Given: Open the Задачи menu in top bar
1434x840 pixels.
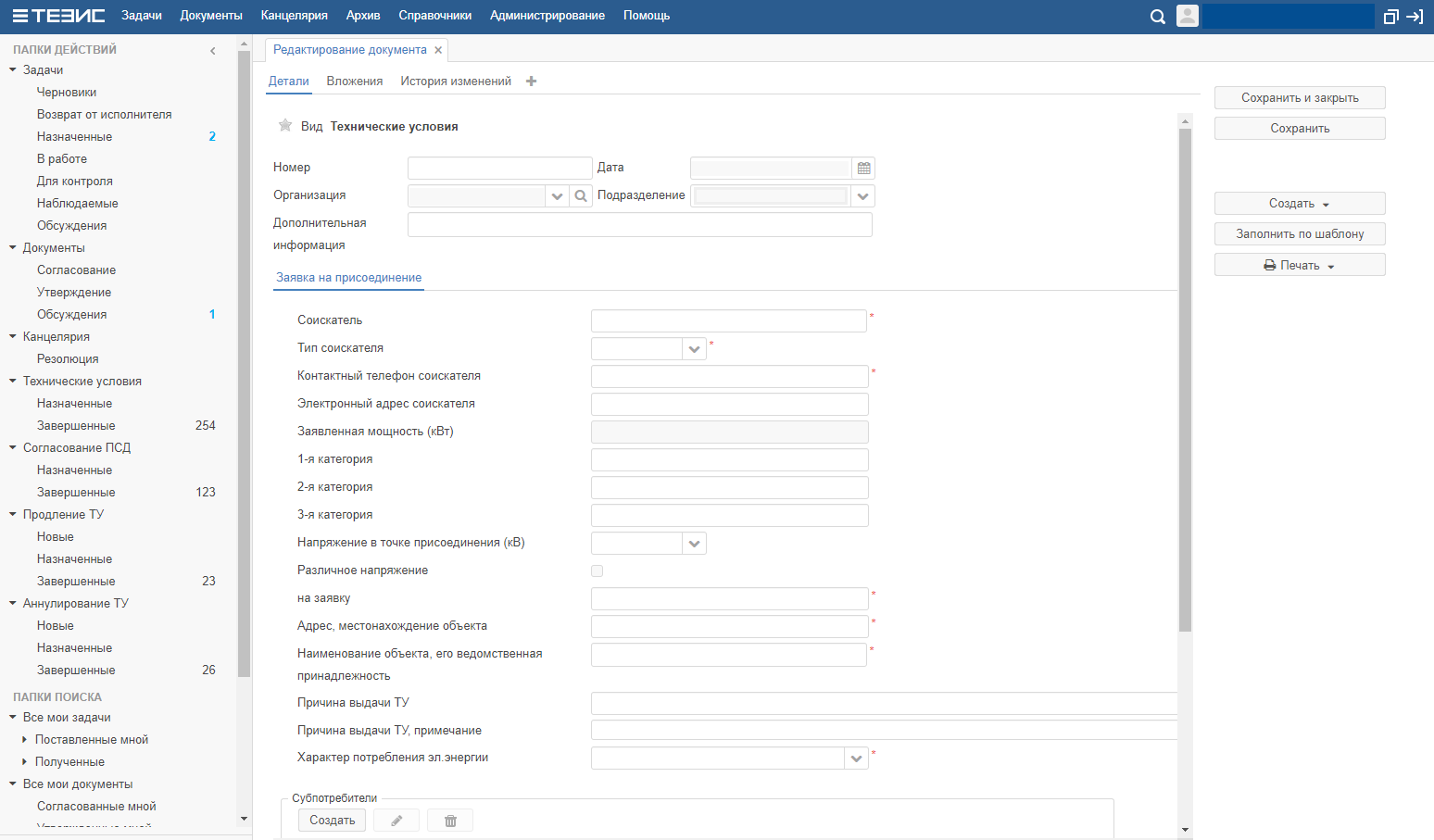Looking at the screenshot, I should point(142,16).
